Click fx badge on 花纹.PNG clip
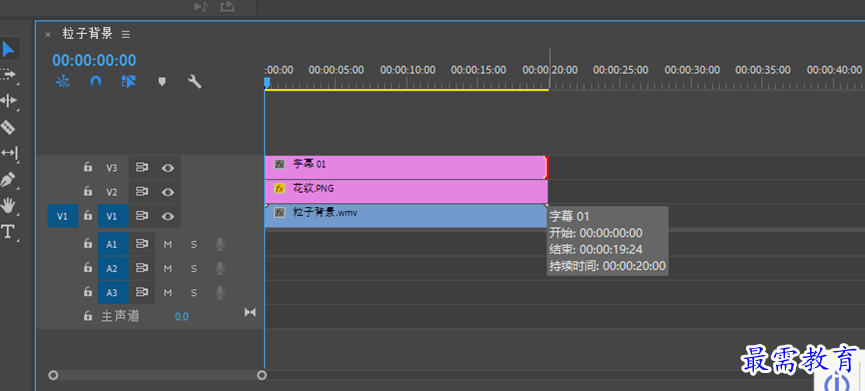This screenshot has height=391, width=865. [x=280, y=189]
